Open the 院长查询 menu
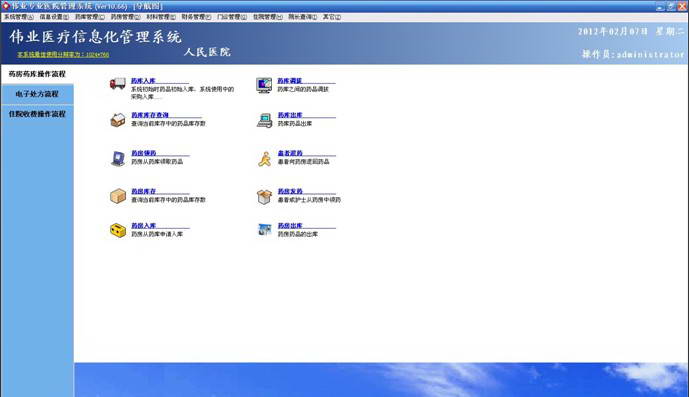The image size is (689, 397). click(x=302, y=17)
